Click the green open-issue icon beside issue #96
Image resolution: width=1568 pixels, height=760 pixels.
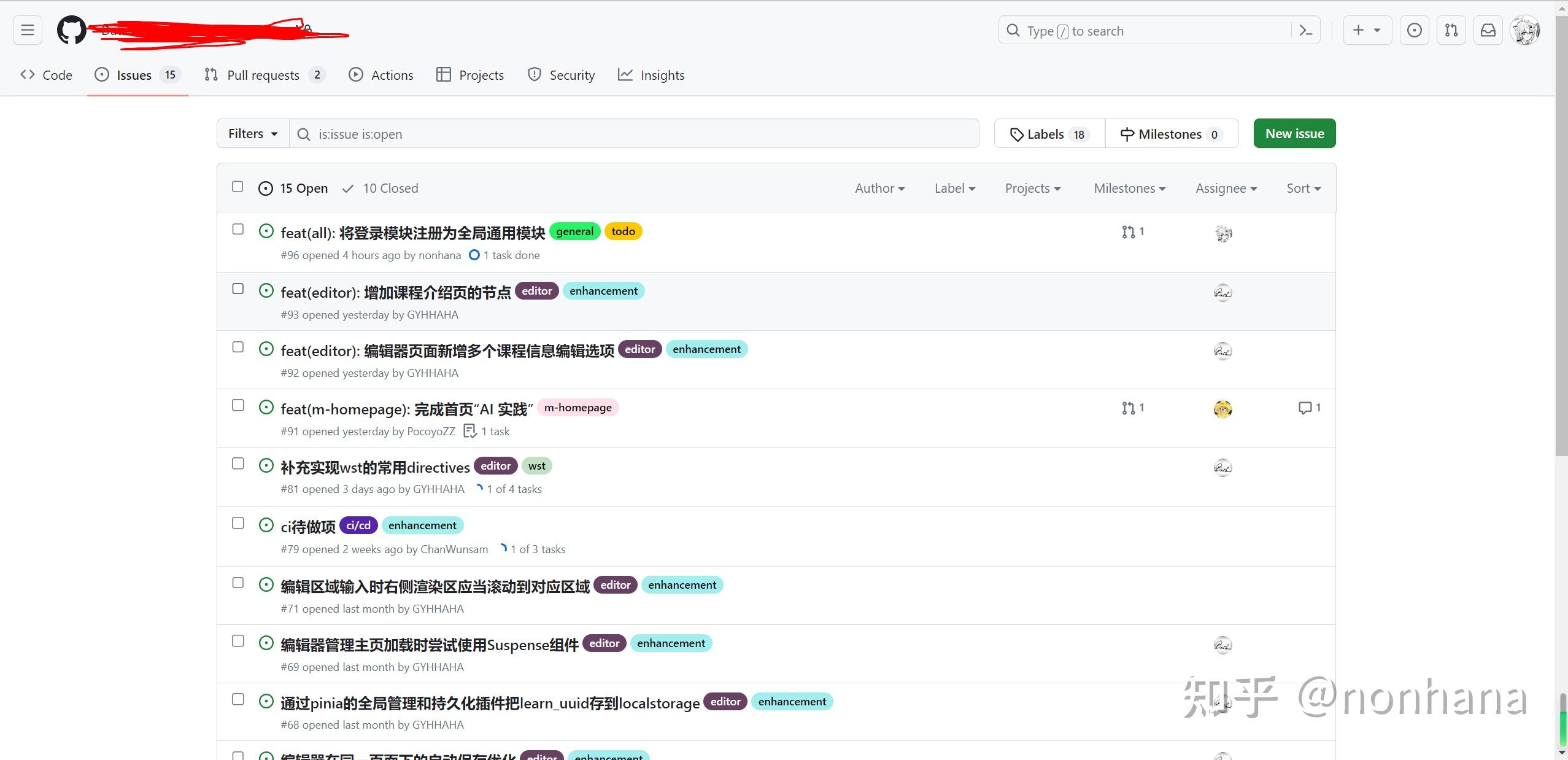coord(265,231)
